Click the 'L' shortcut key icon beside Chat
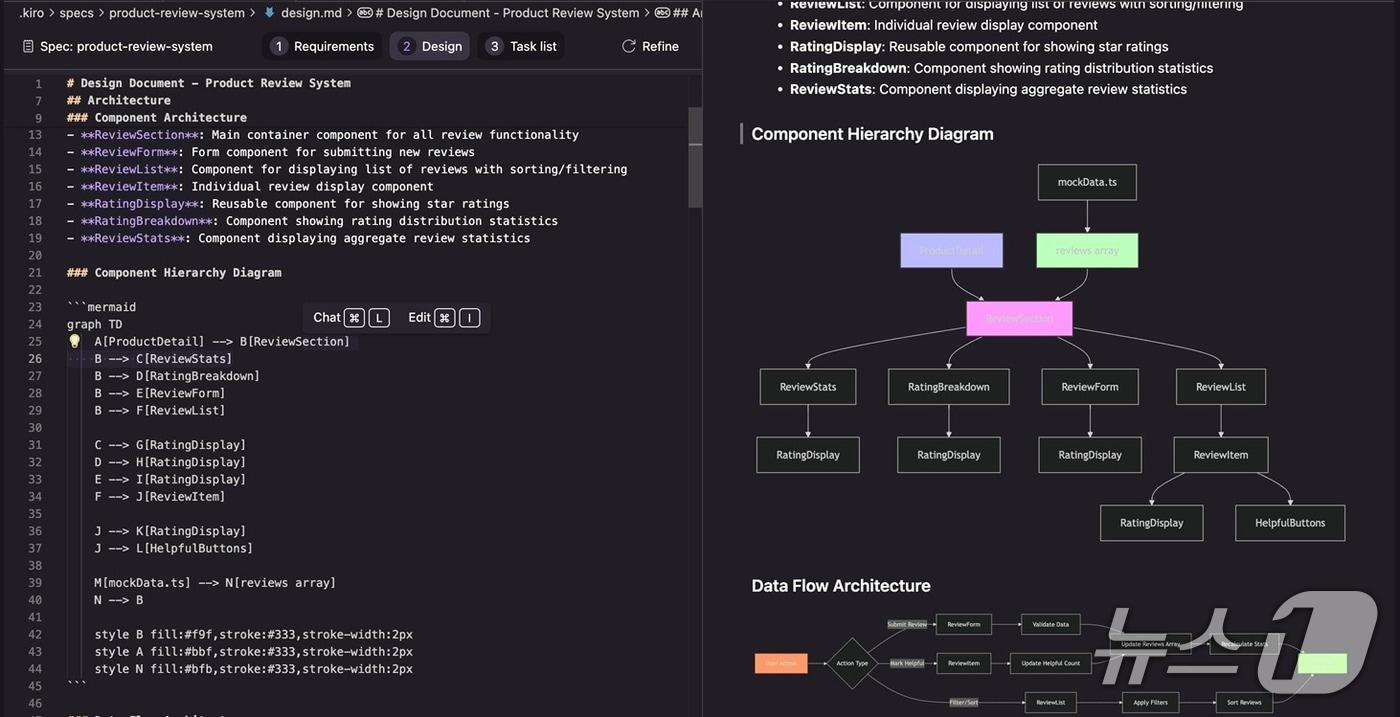Screen dimensions: 1400x717 [378, 318]
